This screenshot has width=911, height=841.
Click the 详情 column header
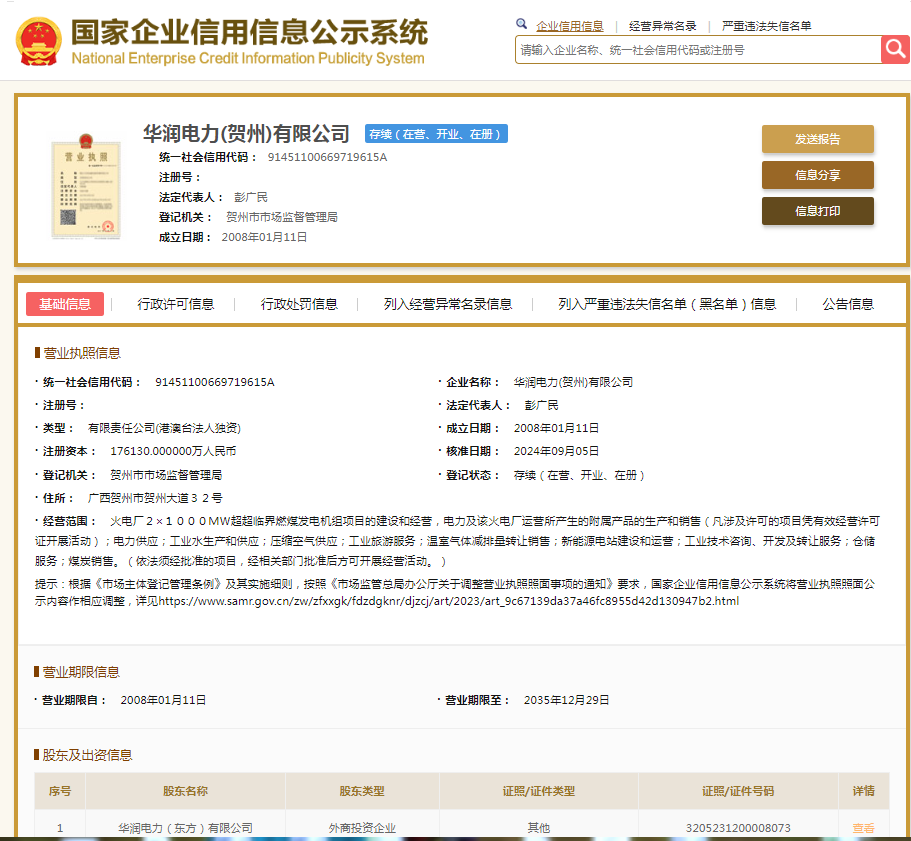click(863, 791)
